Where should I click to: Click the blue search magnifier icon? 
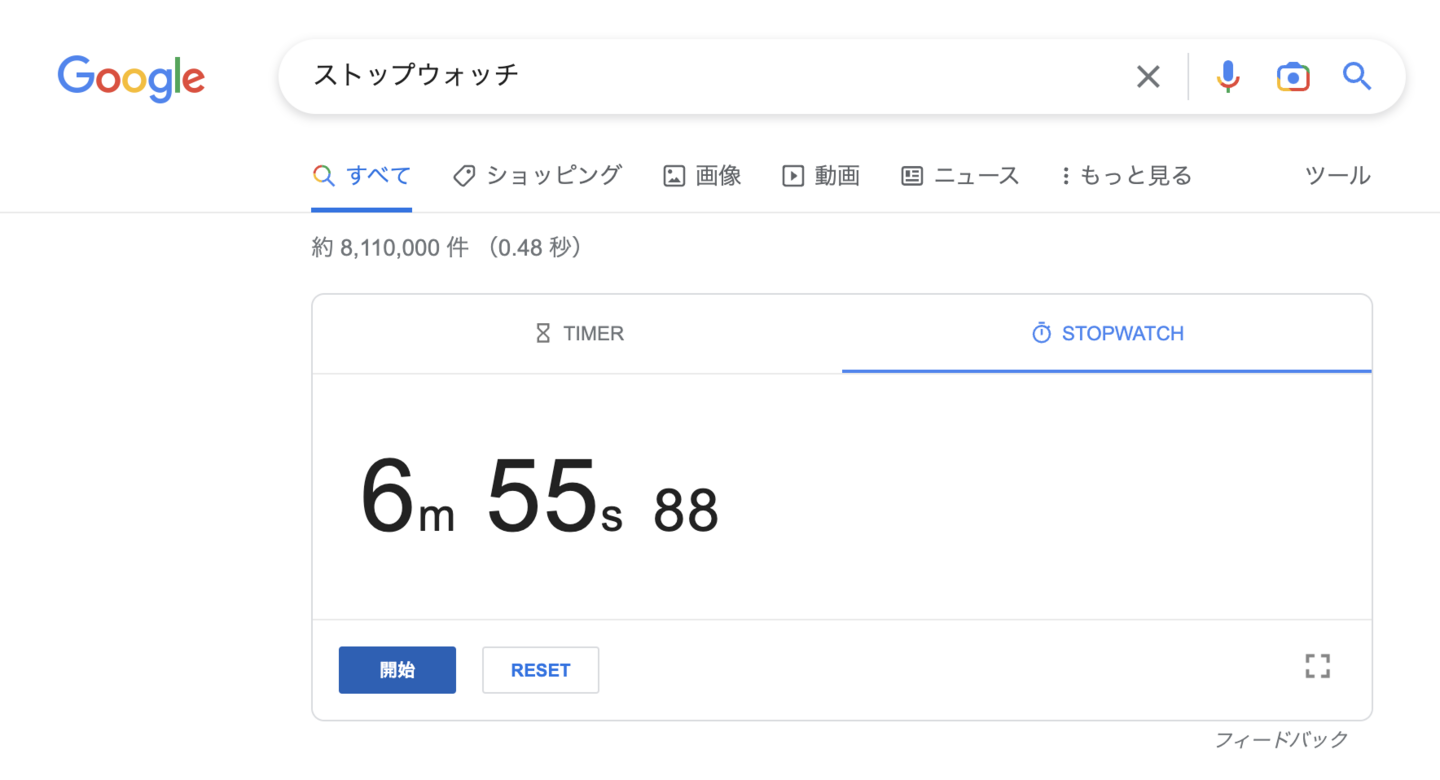click(1356, 77)
